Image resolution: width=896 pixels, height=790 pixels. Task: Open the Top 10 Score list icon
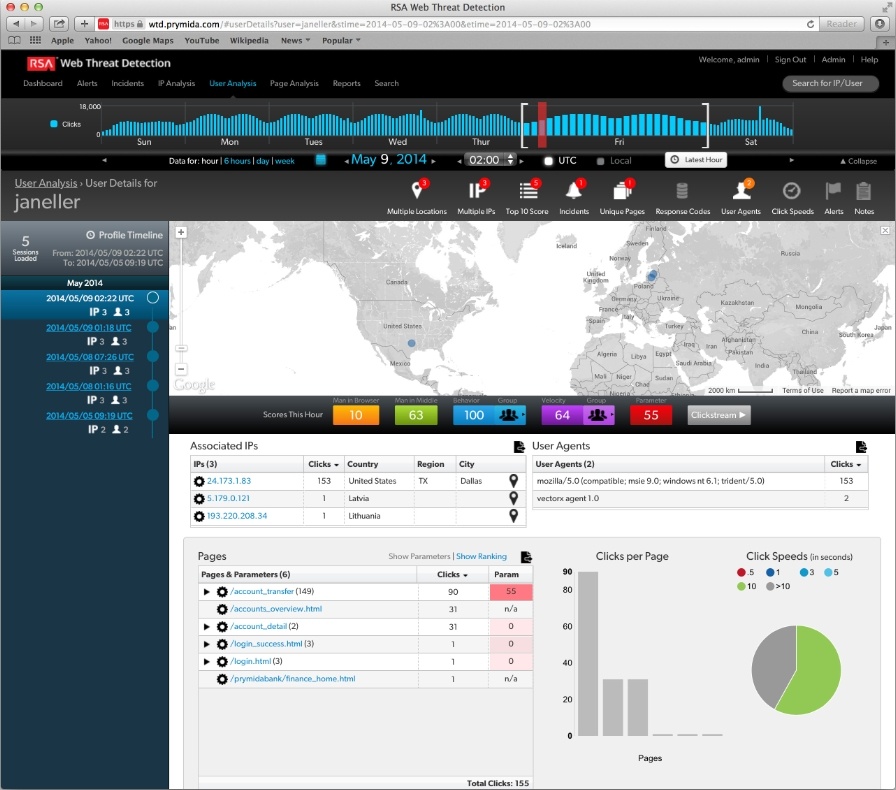(527, 190)
